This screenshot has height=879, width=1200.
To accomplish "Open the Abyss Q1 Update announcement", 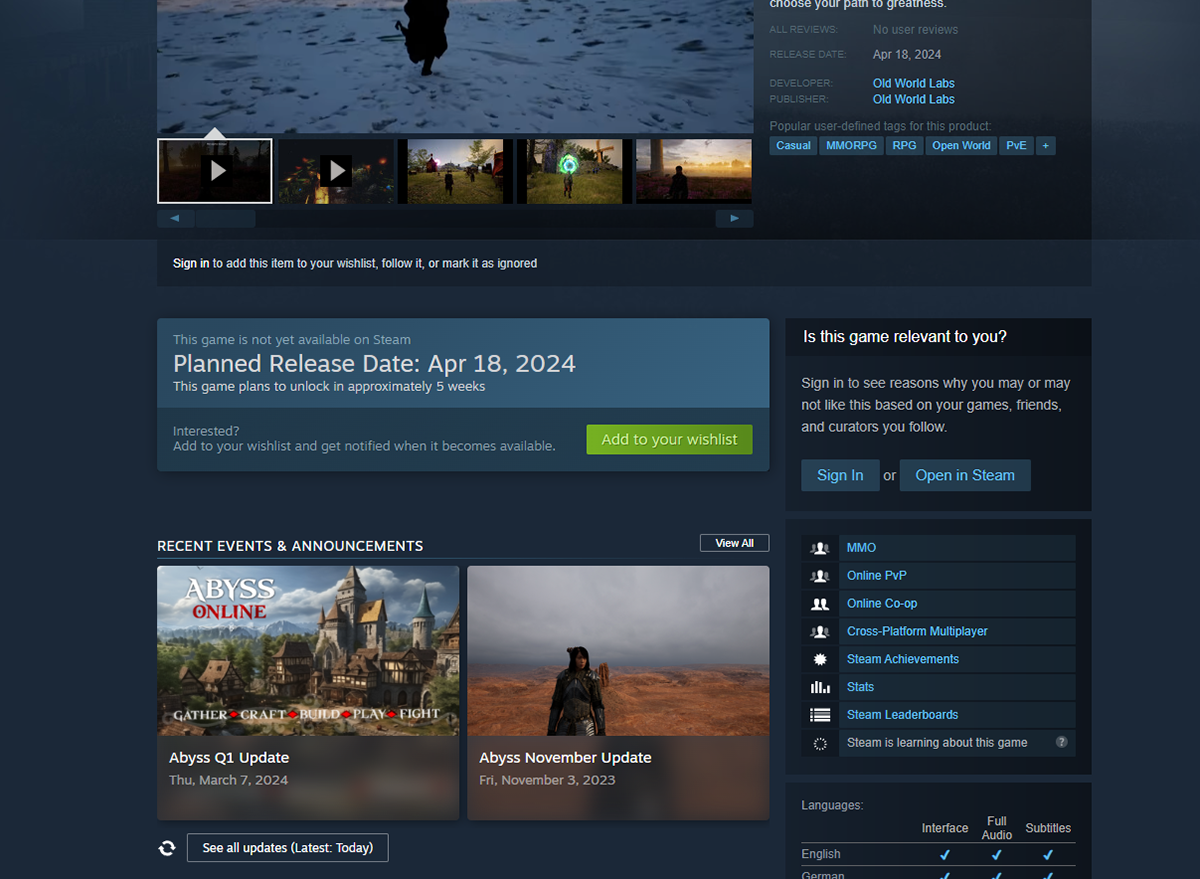I will 308,693.
